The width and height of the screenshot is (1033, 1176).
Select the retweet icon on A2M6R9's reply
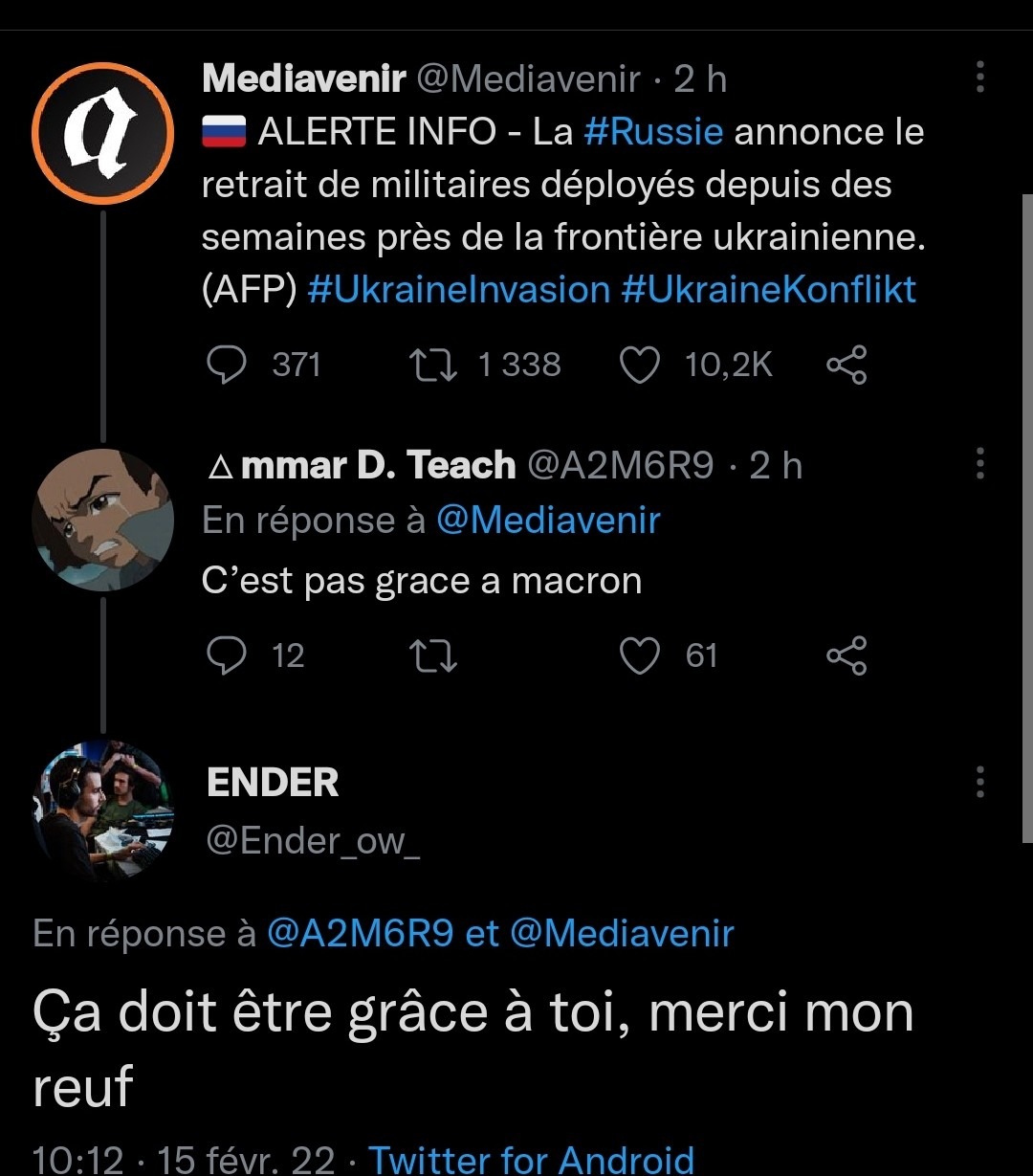click(x=432, y=655)
